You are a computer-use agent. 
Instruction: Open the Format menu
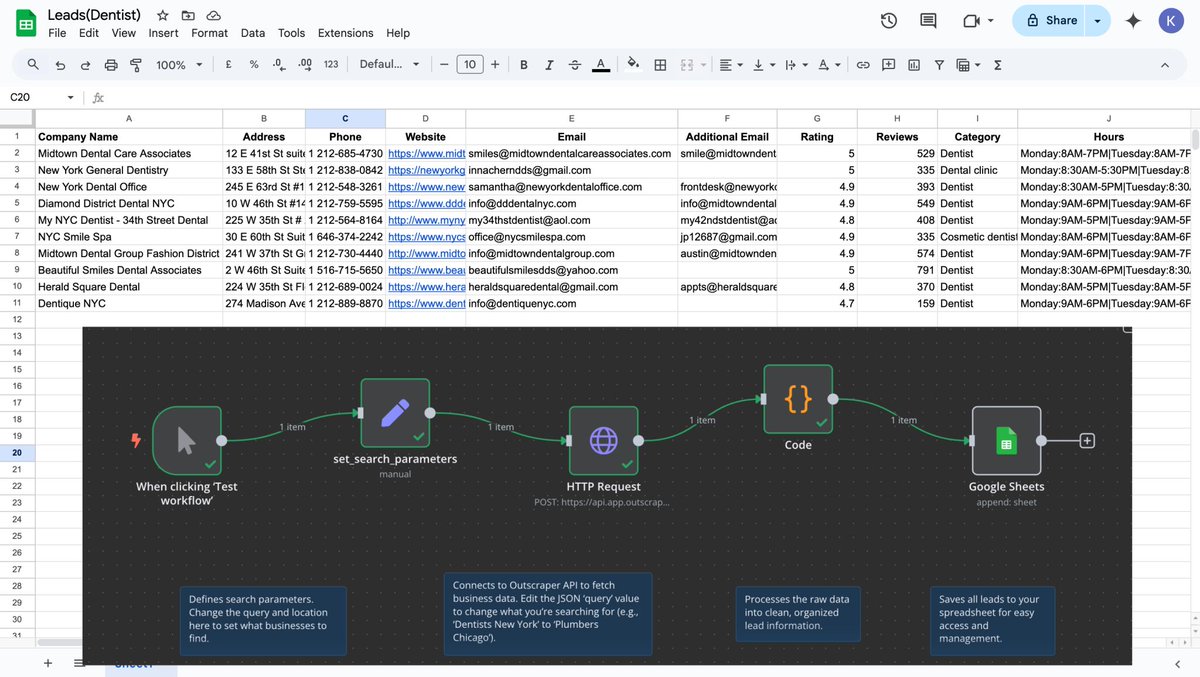(209, 33)
